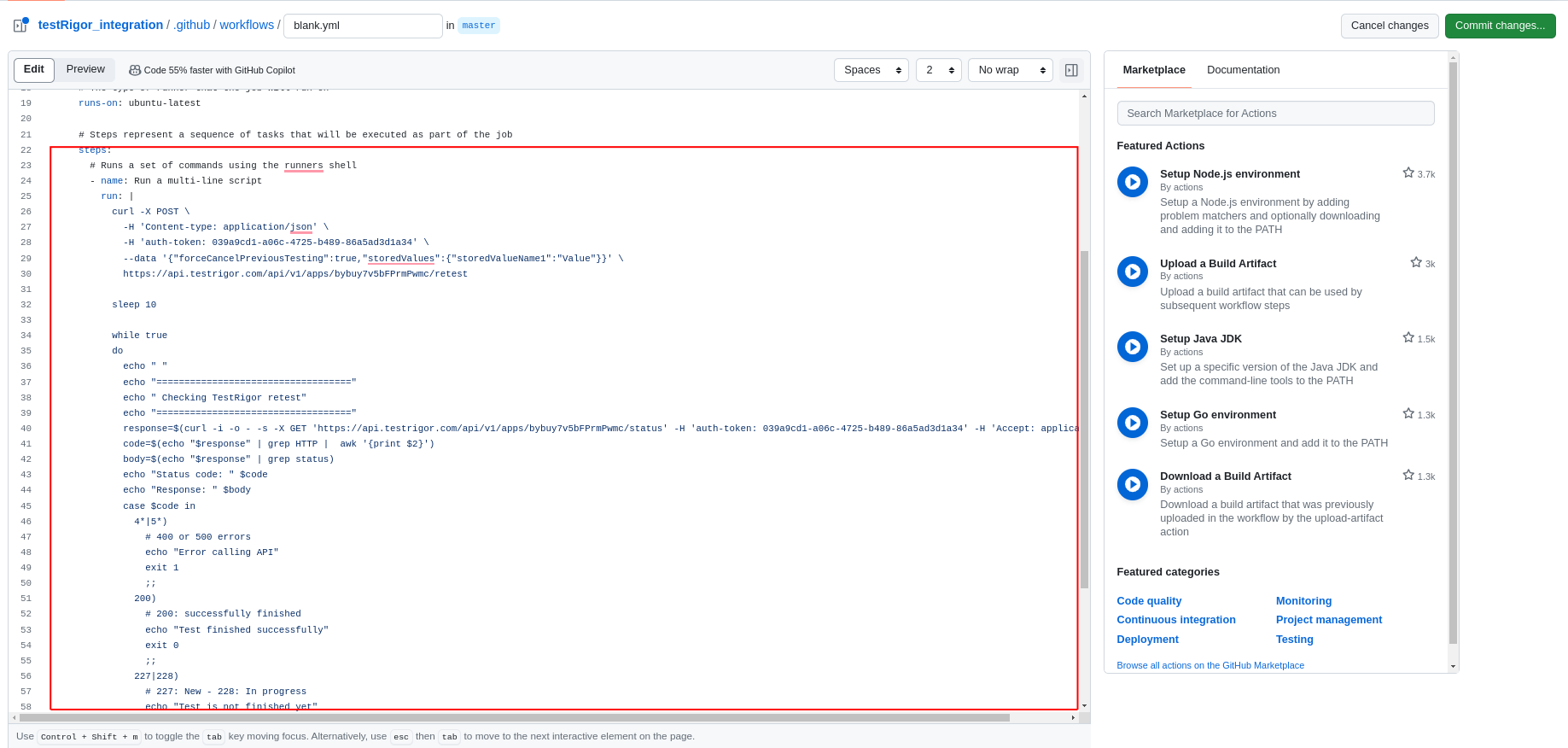Open the Spaces indent mode dropdown
The image size is (1568, 748).
point(871,70)
